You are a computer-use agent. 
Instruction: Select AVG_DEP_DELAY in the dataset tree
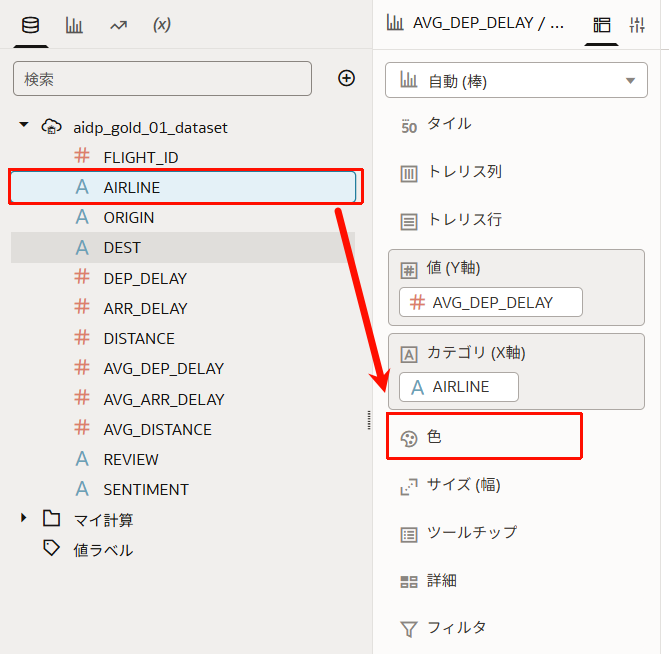tap(163, 369)
